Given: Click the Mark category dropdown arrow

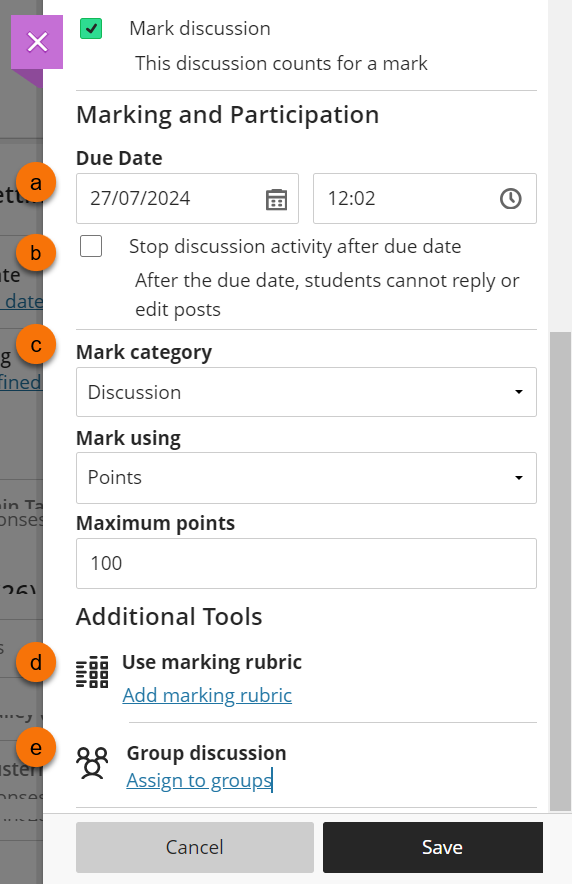Looking at the screenshot, I should (518, 392).
